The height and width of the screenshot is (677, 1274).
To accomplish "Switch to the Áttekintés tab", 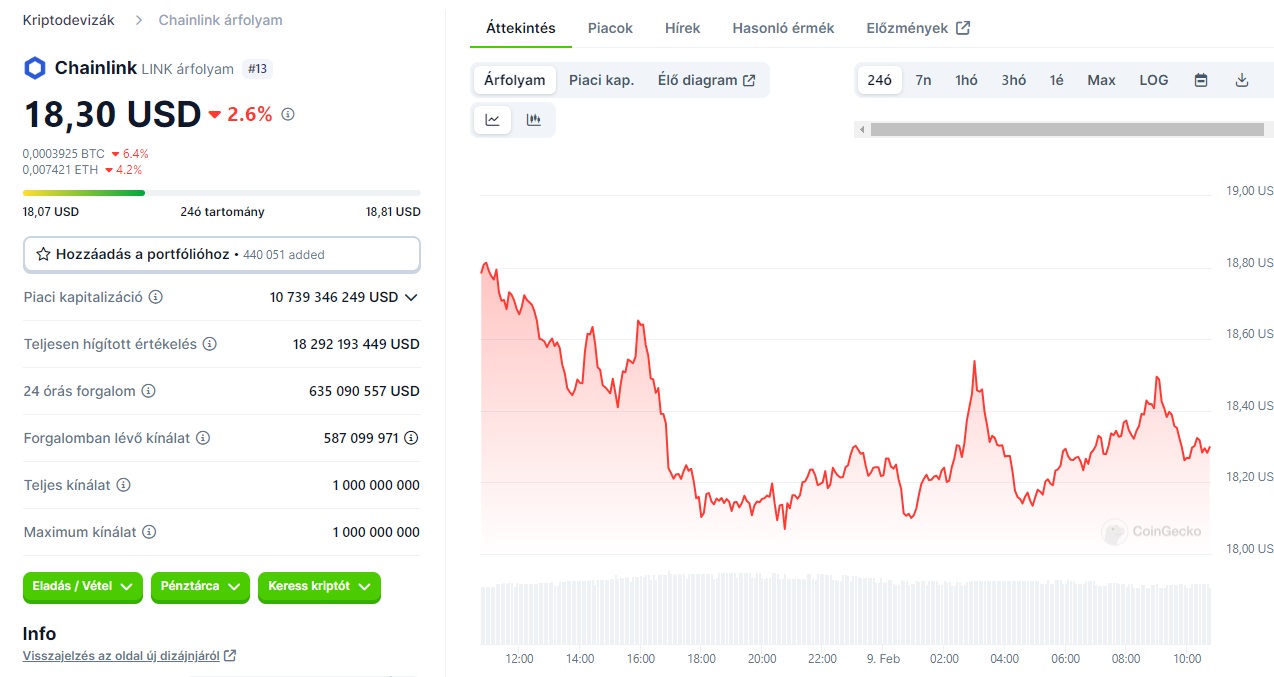I will pos(521,28).
